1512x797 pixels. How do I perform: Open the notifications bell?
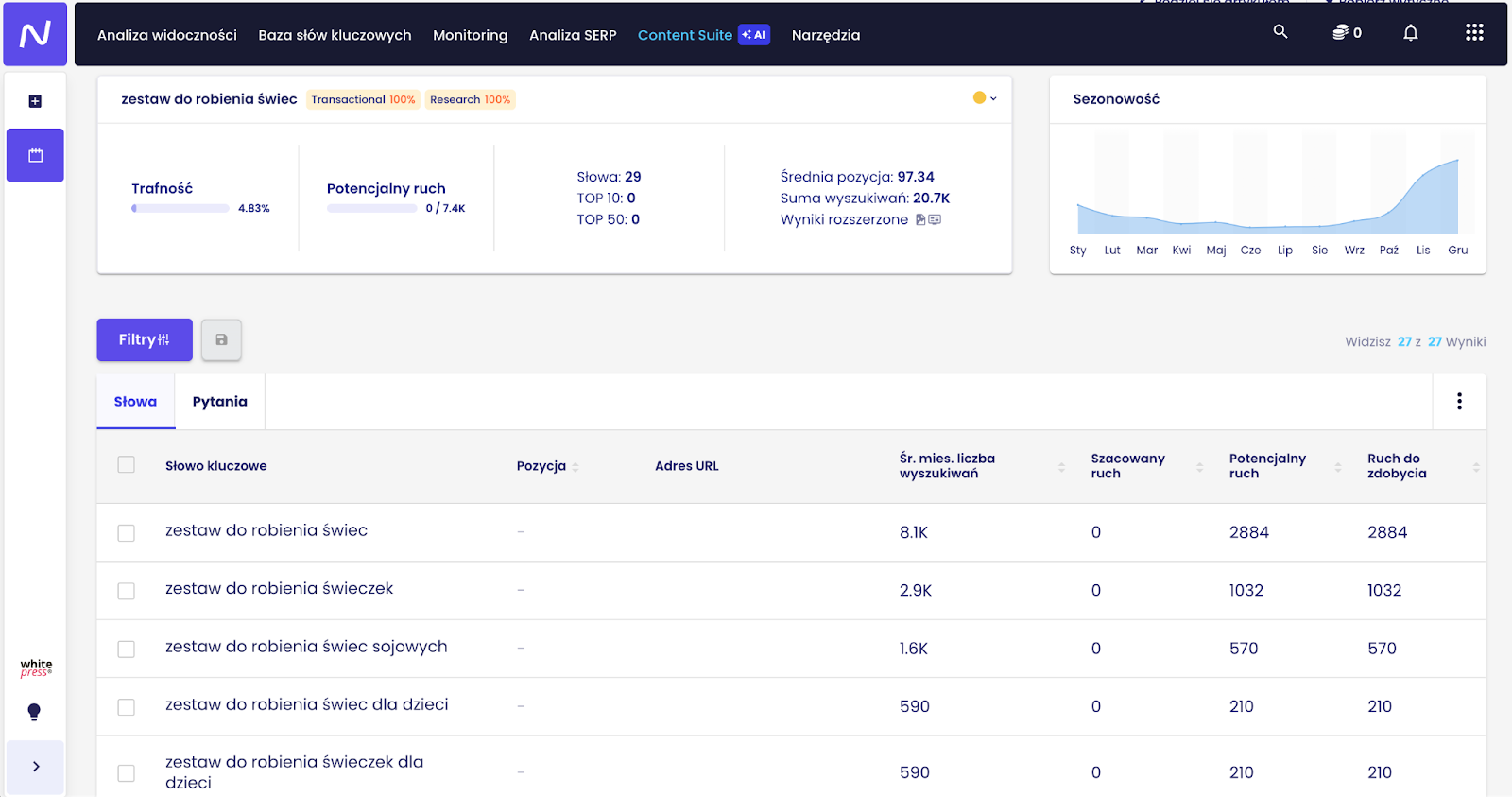click(x=1410, y=33)
